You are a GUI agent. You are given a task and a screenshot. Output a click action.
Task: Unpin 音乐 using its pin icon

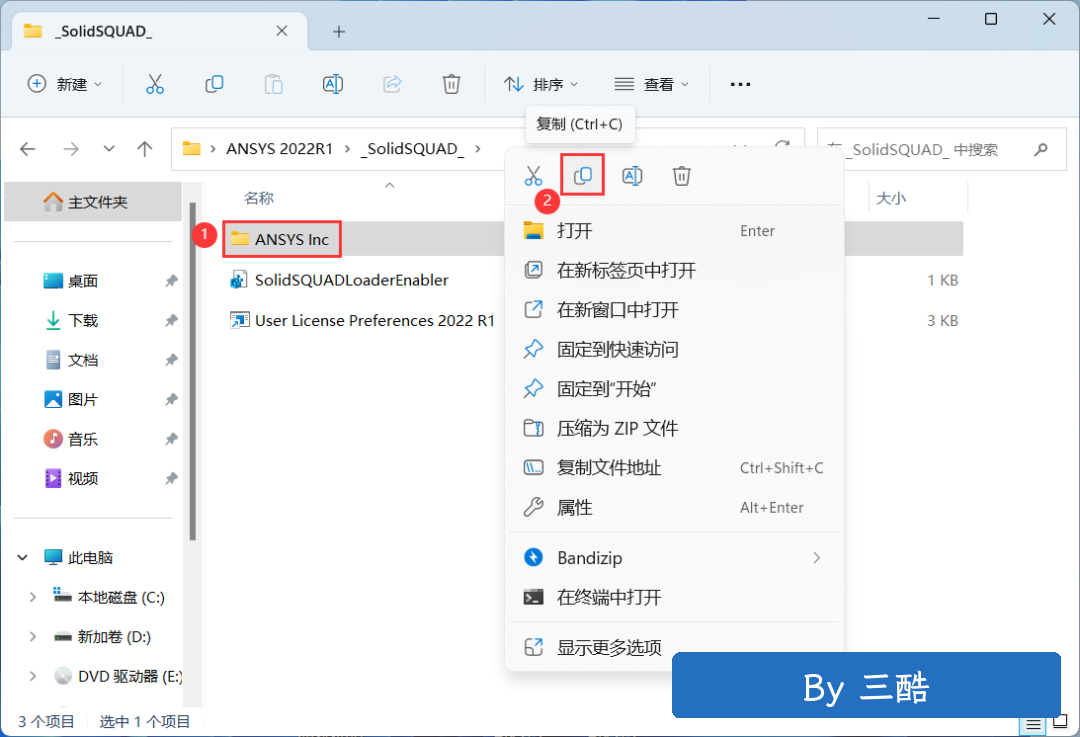point(171,439)
